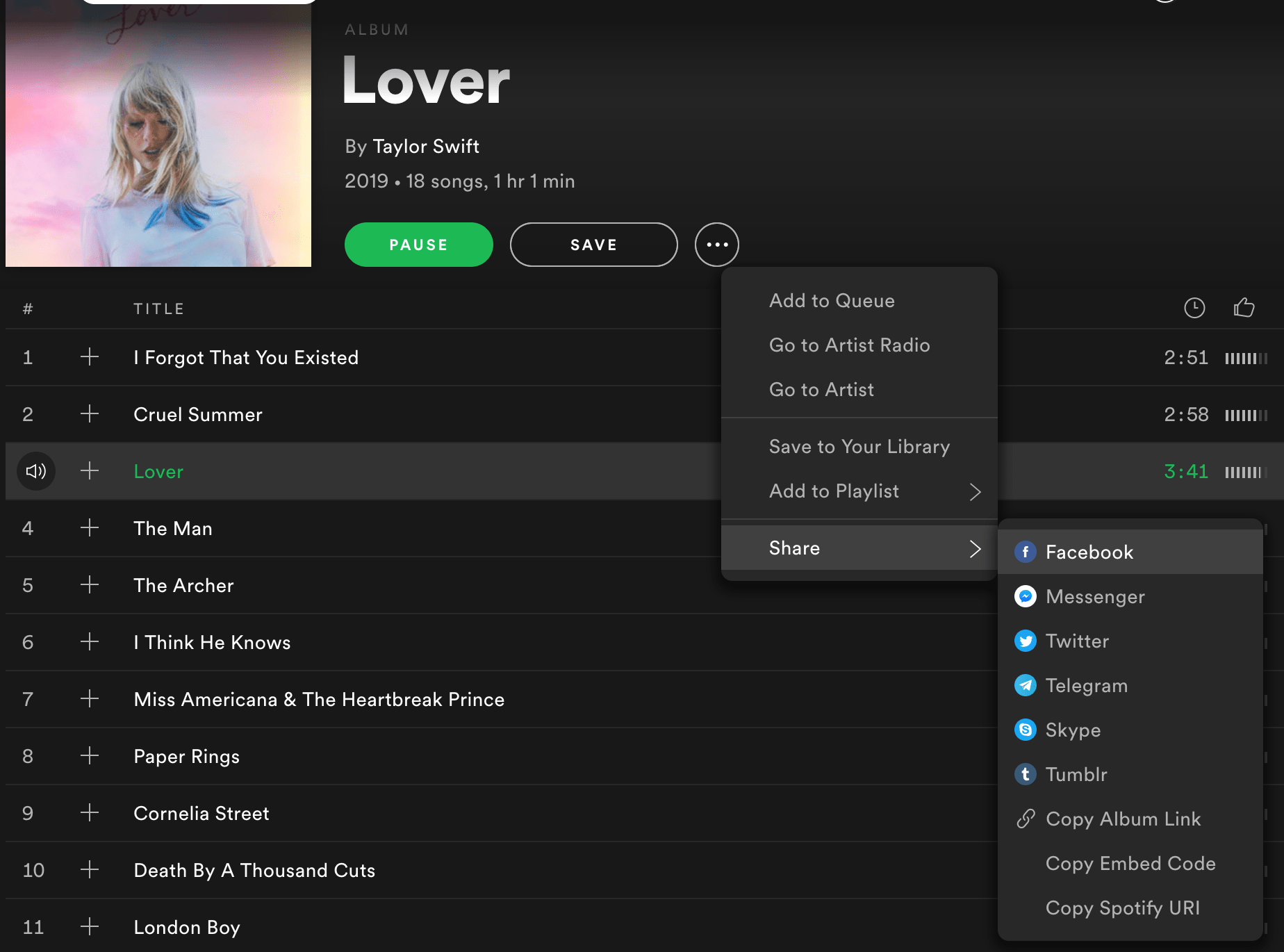Select the Messenger share option

[x=1095, y=596]
